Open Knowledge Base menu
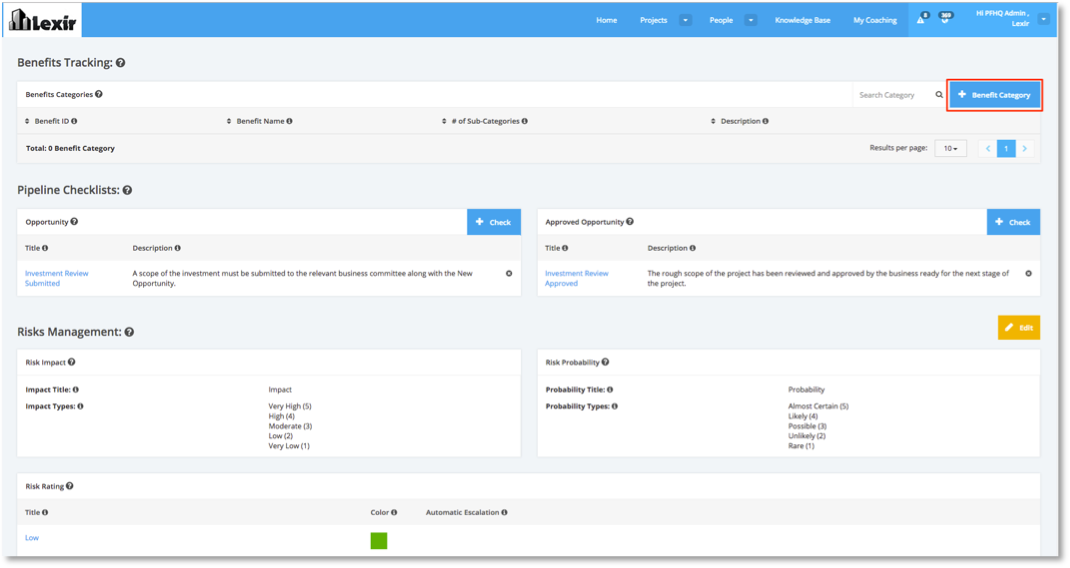Image resolution: width=1070 pixels, height=568 pixels. [802, 20]
